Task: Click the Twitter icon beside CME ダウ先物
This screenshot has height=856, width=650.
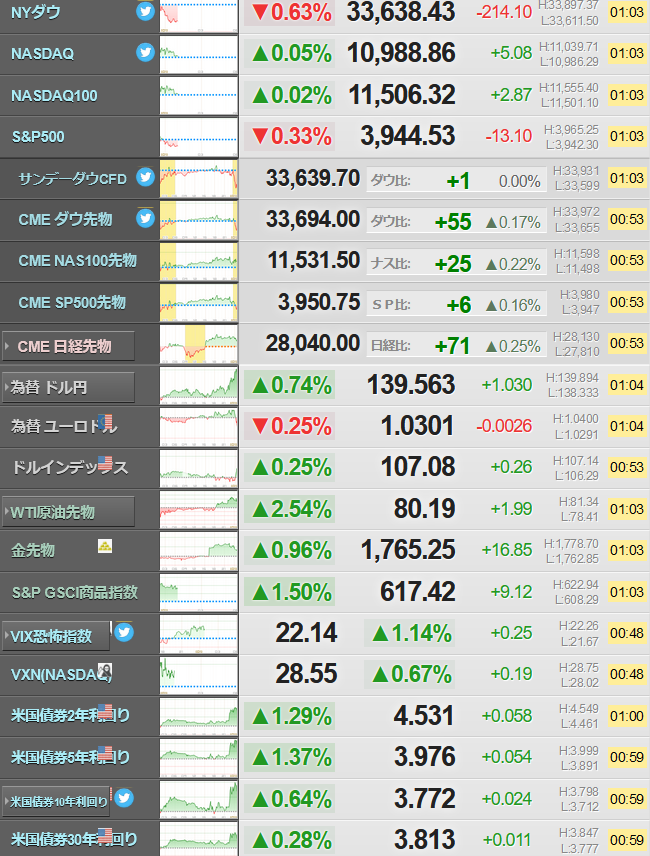Action: click(145, 218)
